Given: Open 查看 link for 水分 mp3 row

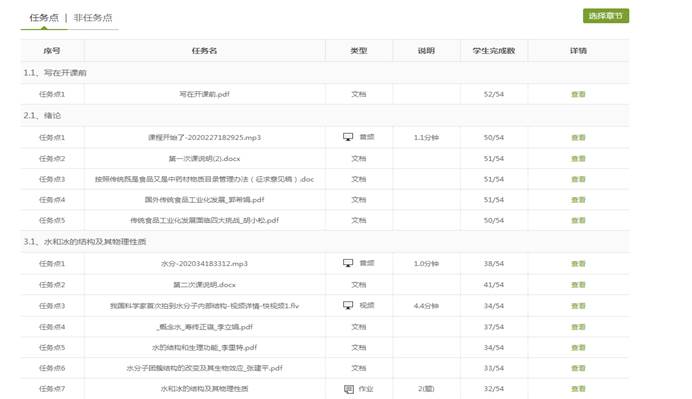Looking at the screenshot, I should click(578, 263).
